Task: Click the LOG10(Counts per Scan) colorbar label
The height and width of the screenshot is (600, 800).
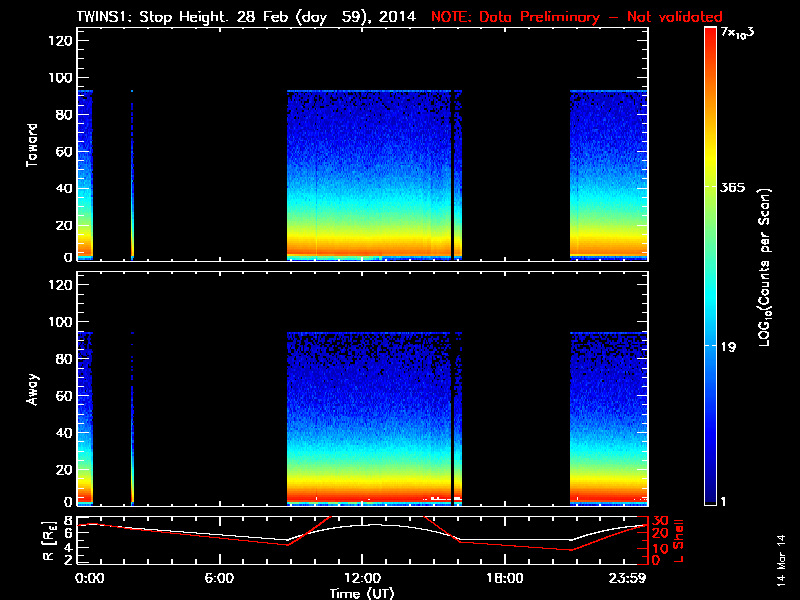Action: pos(765,267)
